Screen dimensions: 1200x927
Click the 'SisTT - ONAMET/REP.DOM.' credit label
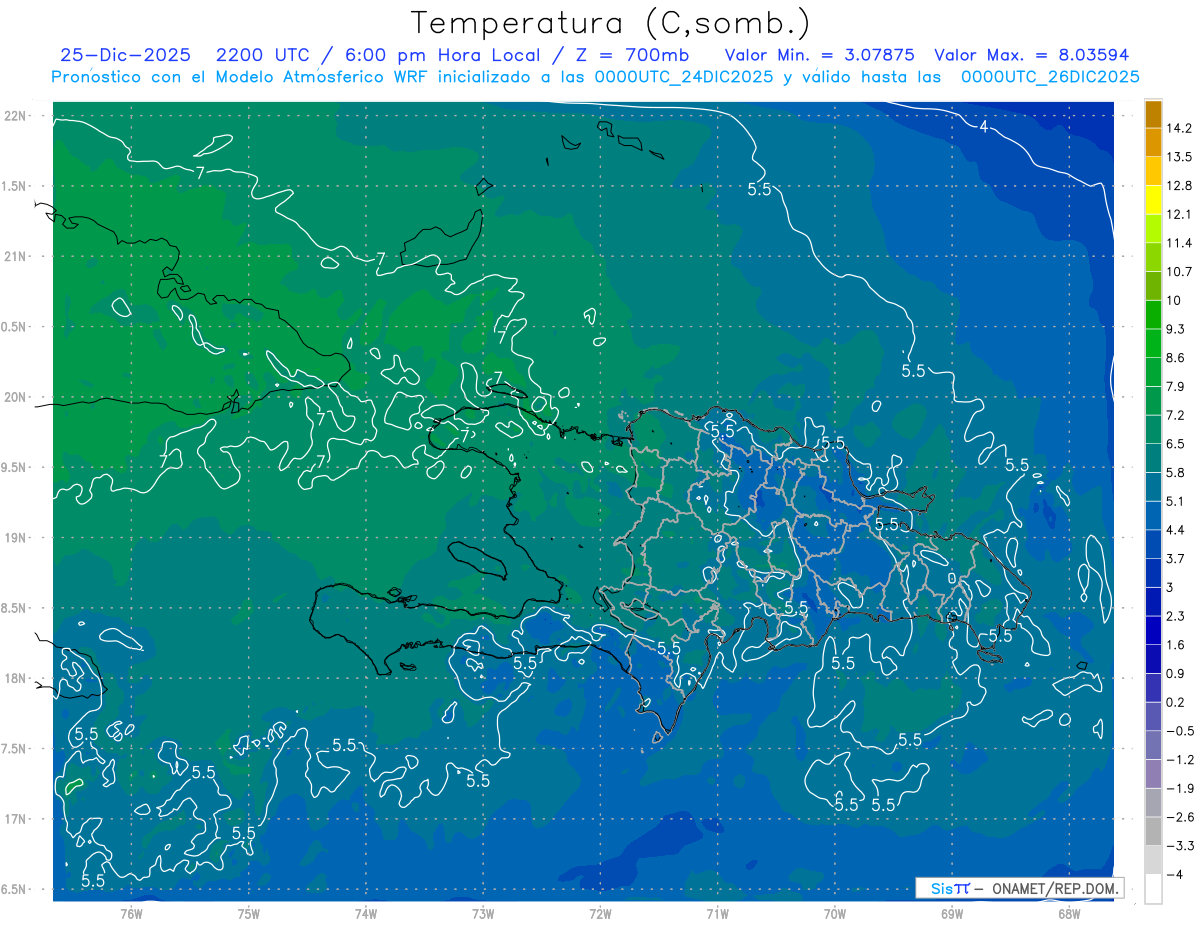pos(1019,888)
